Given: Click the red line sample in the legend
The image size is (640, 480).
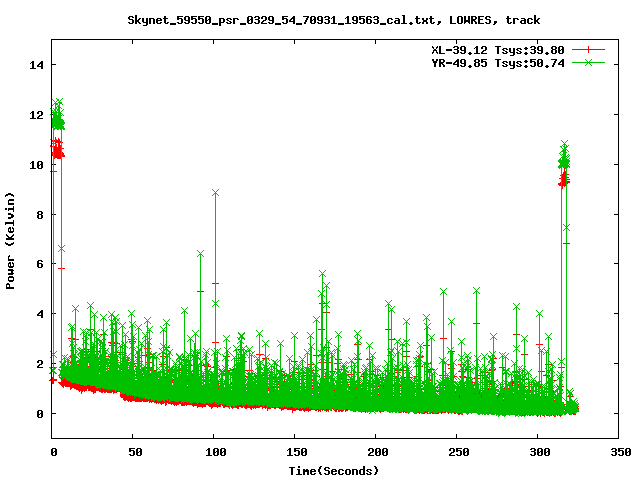Looking at the screenshot, I should coord(588,50).
